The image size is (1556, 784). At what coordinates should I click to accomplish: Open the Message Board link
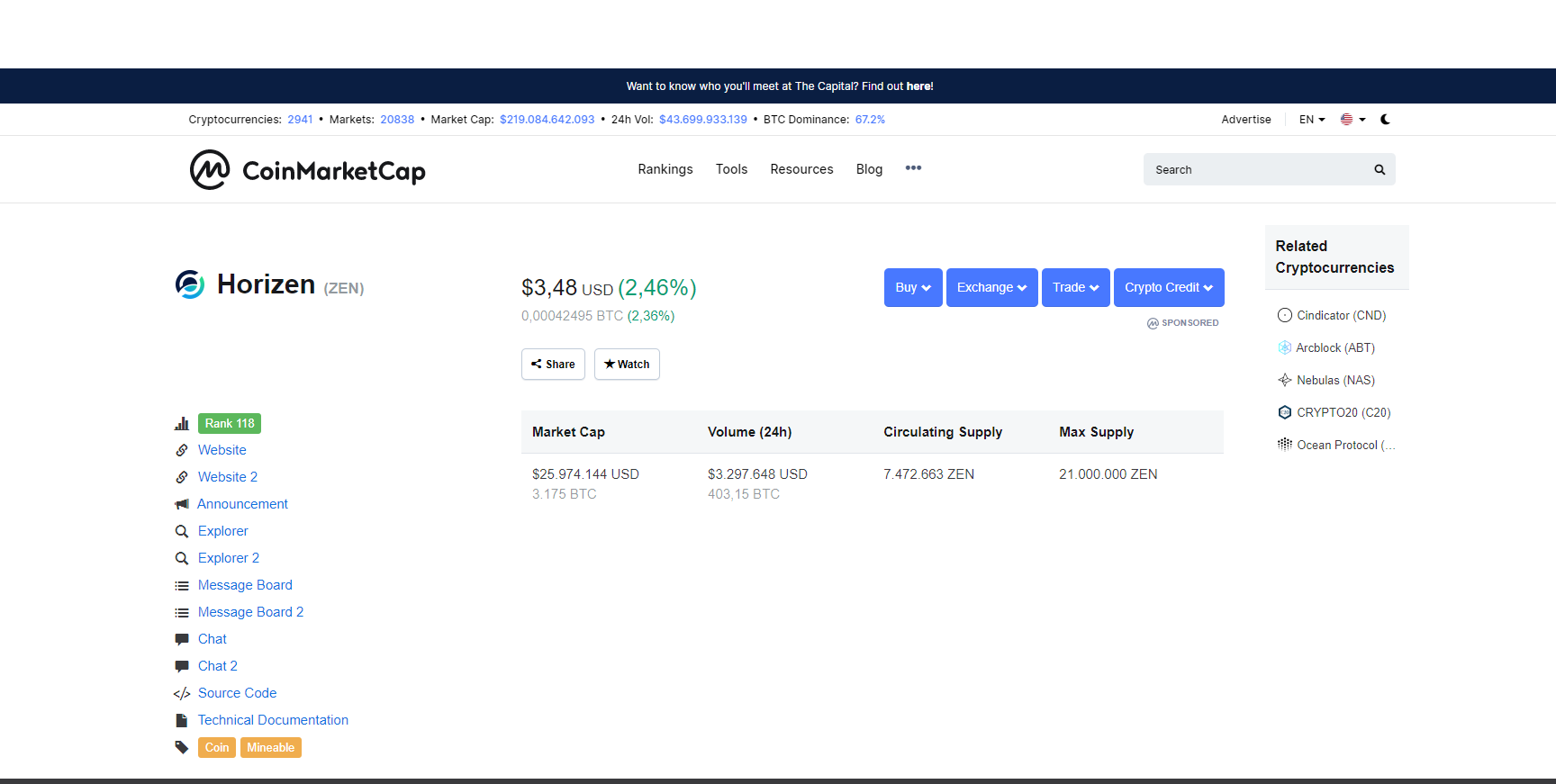tap(245, 585)
